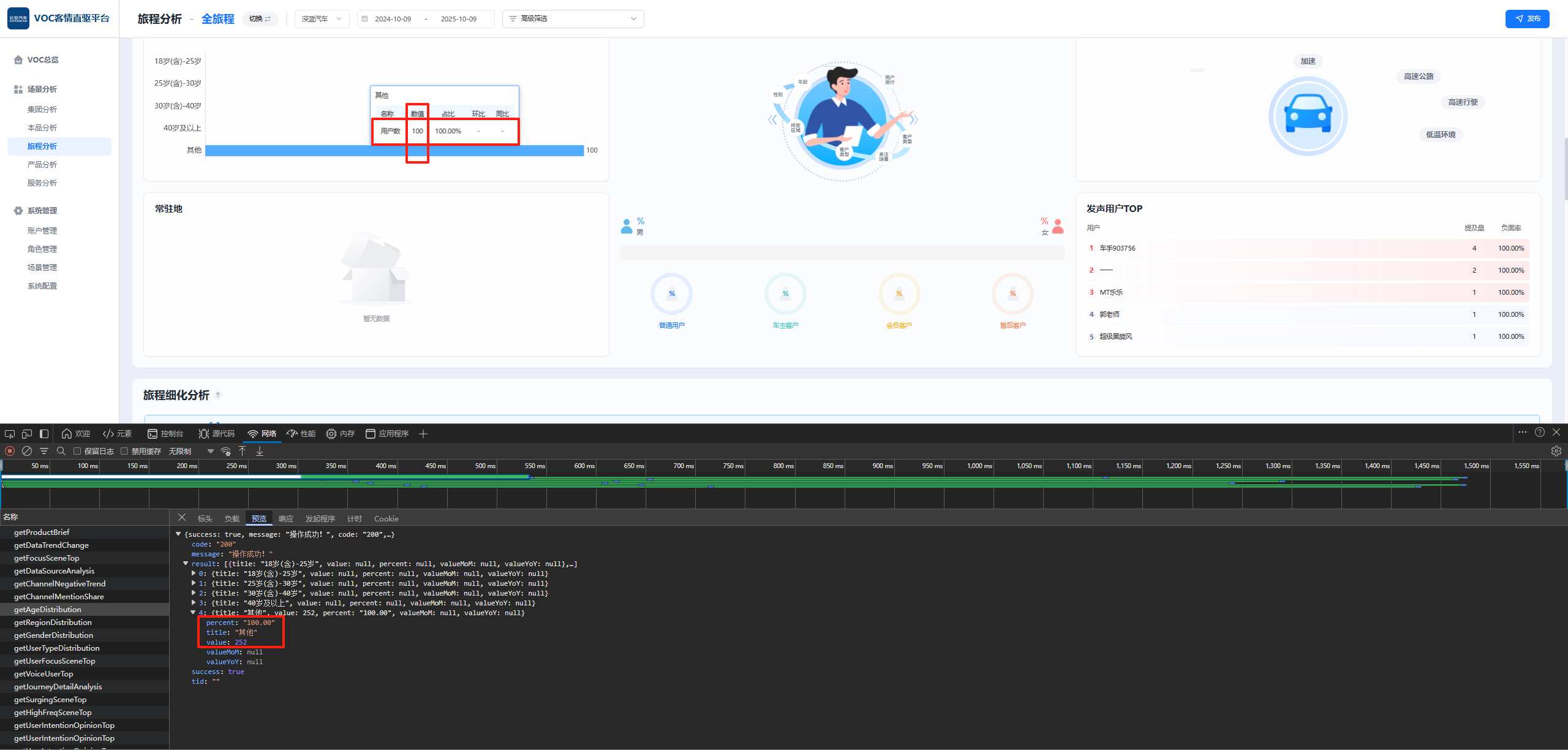Viewport: 1568px width, 750px height.
Task: Open 控制台 console tab
Action: coord(165,434)
